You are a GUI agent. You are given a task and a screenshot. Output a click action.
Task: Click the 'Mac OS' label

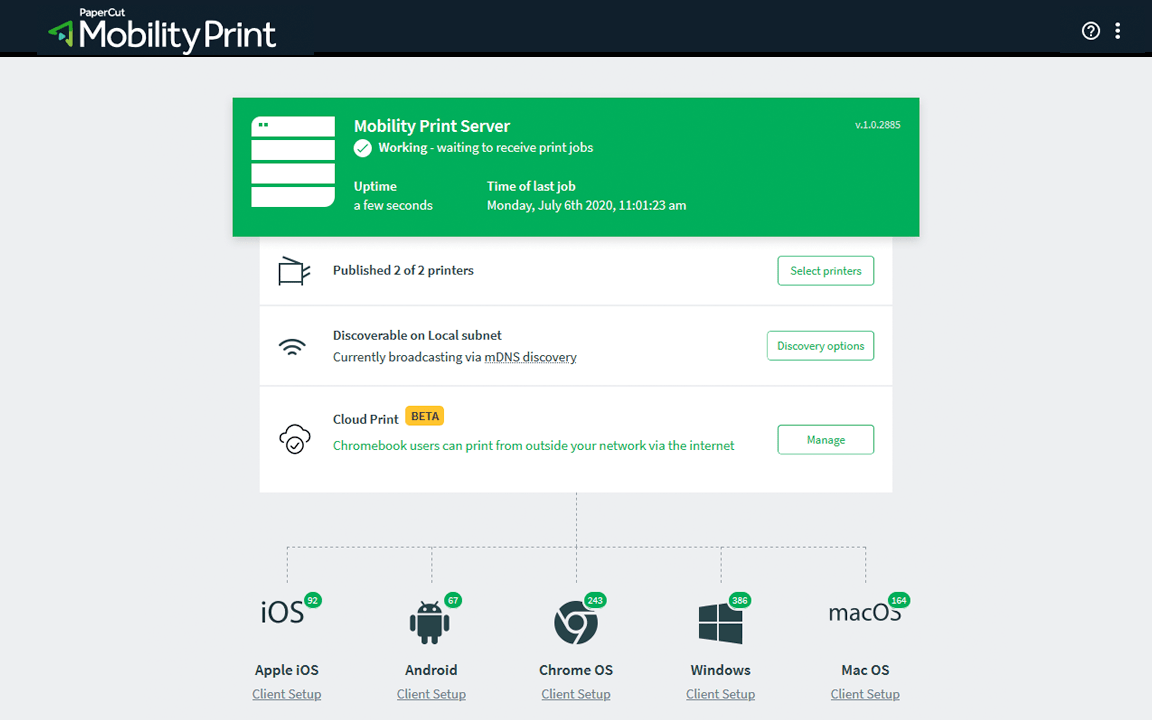pos(865,670)
